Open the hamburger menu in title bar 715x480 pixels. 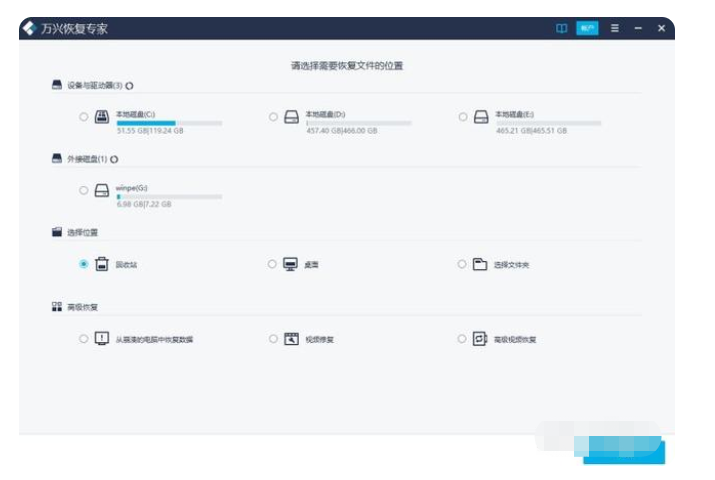[615, 28]
